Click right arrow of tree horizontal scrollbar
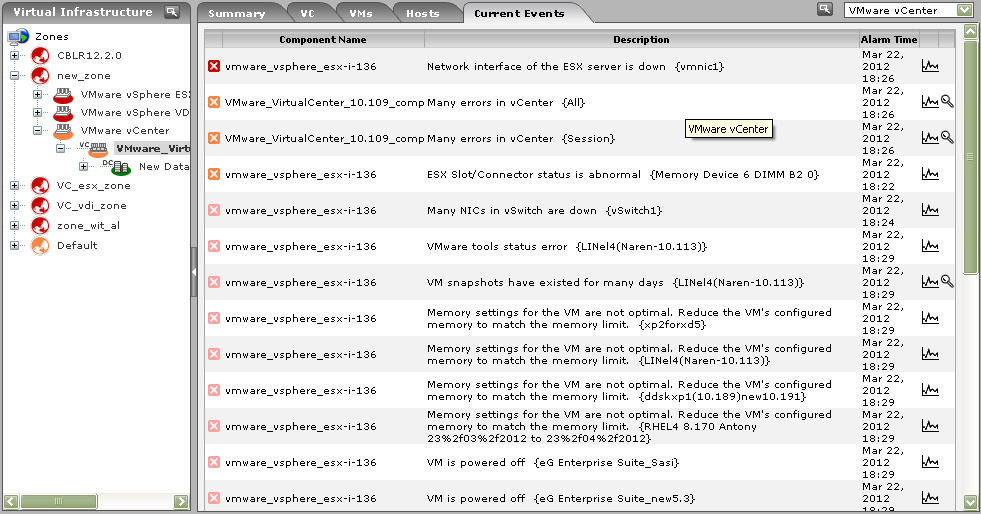The width and height of the screenshot is (981, 514). tap(181, 501)
